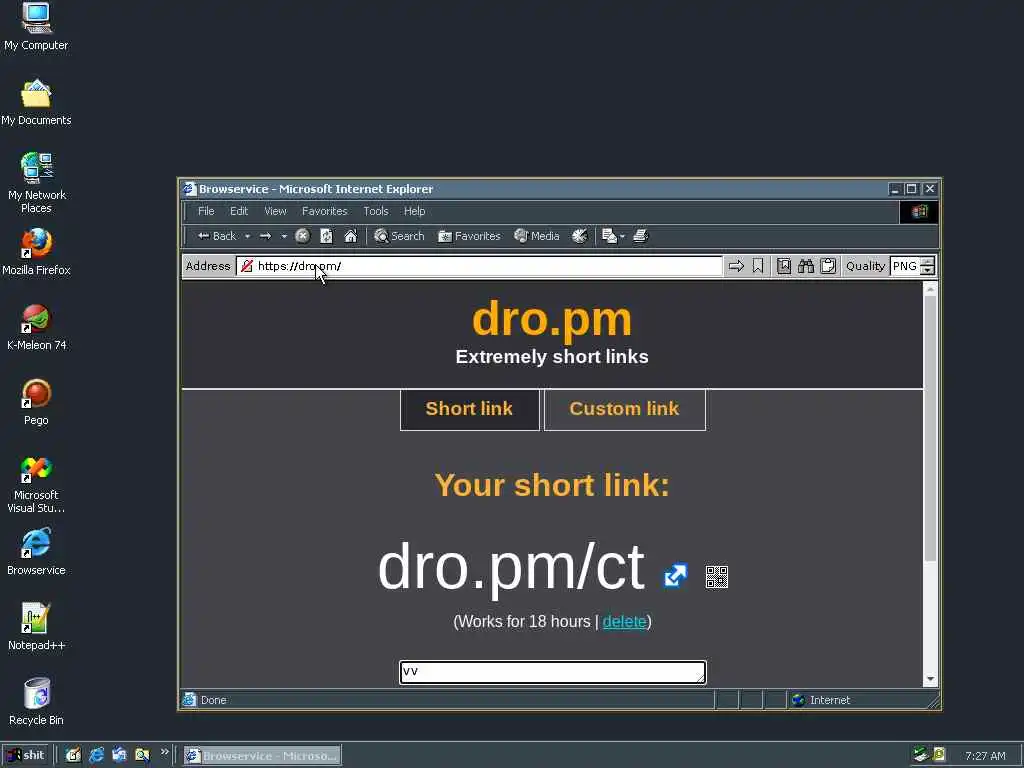Click the framed bookmark icon in address bar
This screenshot has height=768, width=1024.
click(x=784, y=266)
